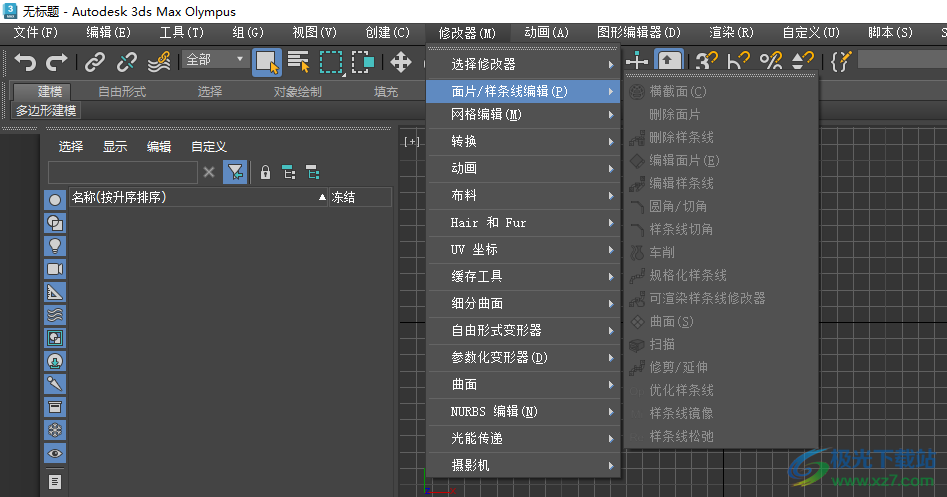Toggle the frozen snowflake display filter

point(55,430)
